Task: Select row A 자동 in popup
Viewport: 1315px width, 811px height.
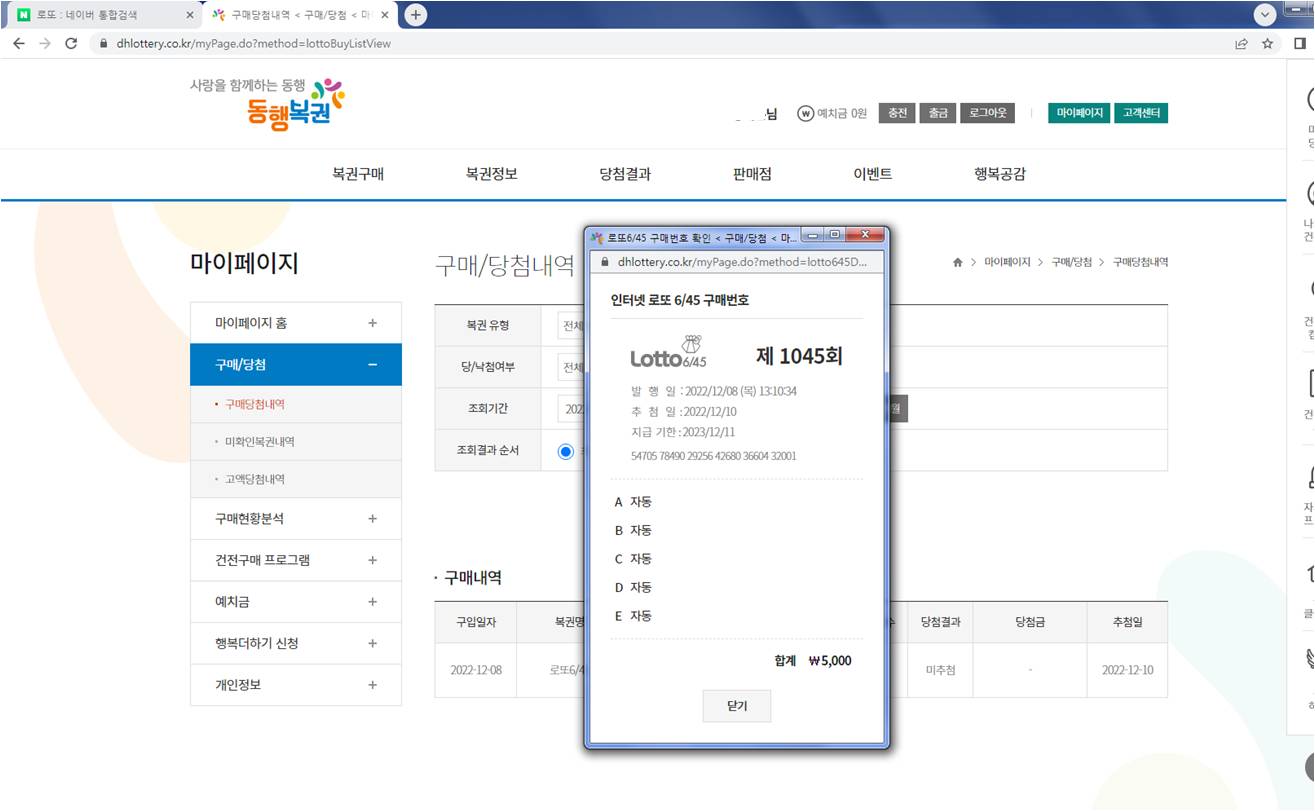Action: (x=633, y=502)
